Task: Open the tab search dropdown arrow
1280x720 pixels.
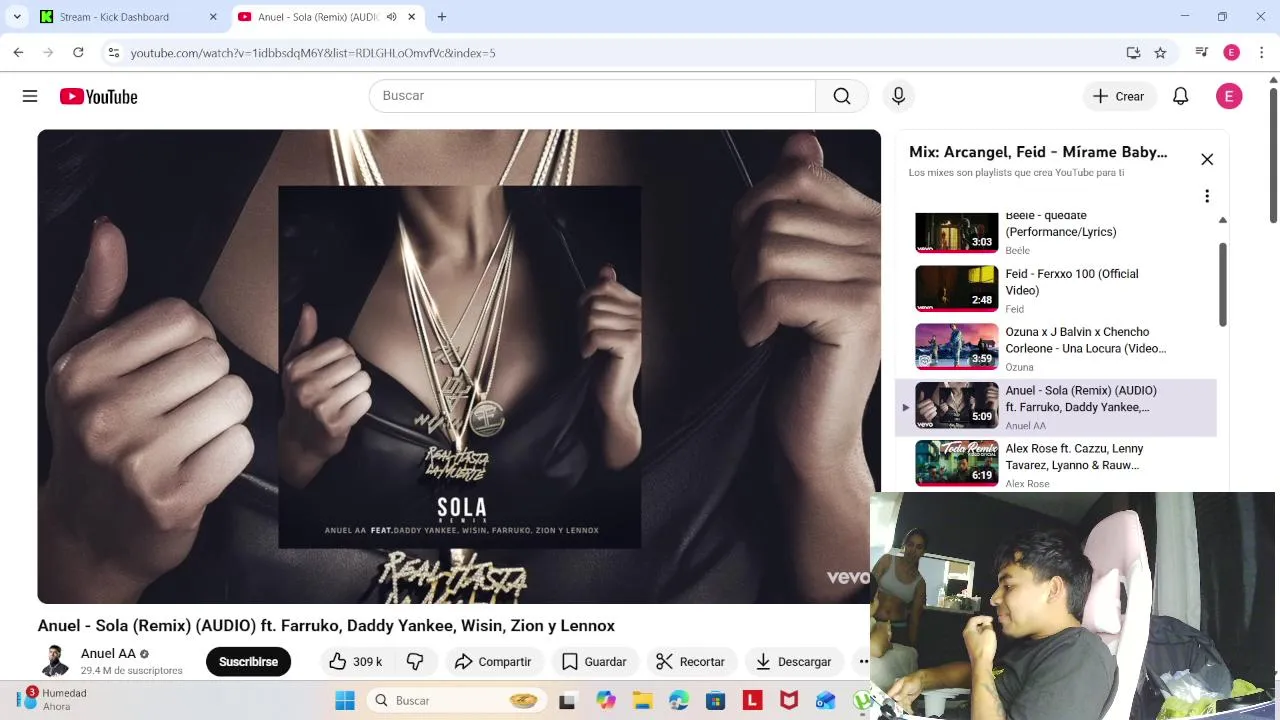Action: [17, 17]
